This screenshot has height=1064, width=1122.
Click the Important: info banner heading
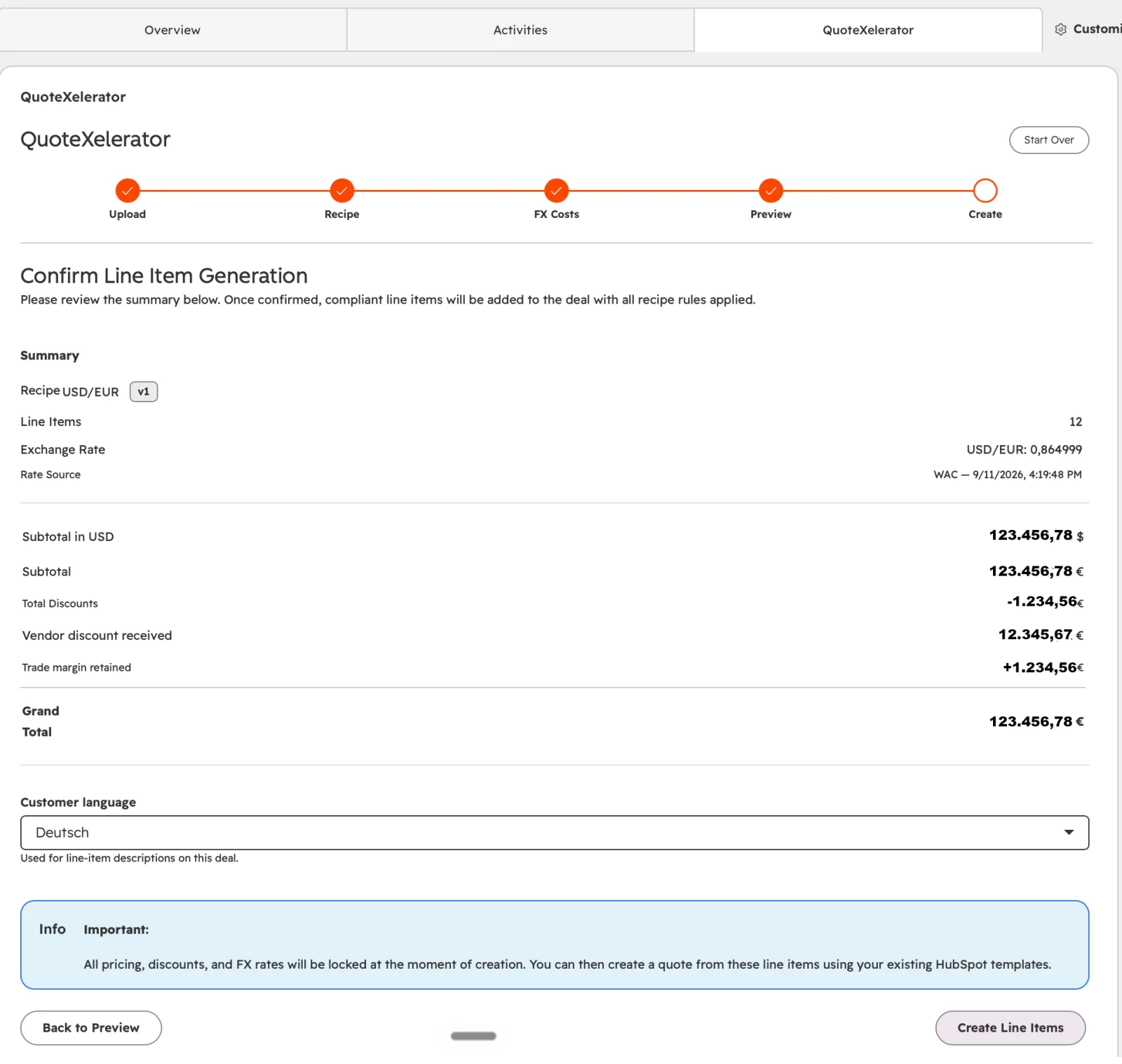[x=116, y=929]
